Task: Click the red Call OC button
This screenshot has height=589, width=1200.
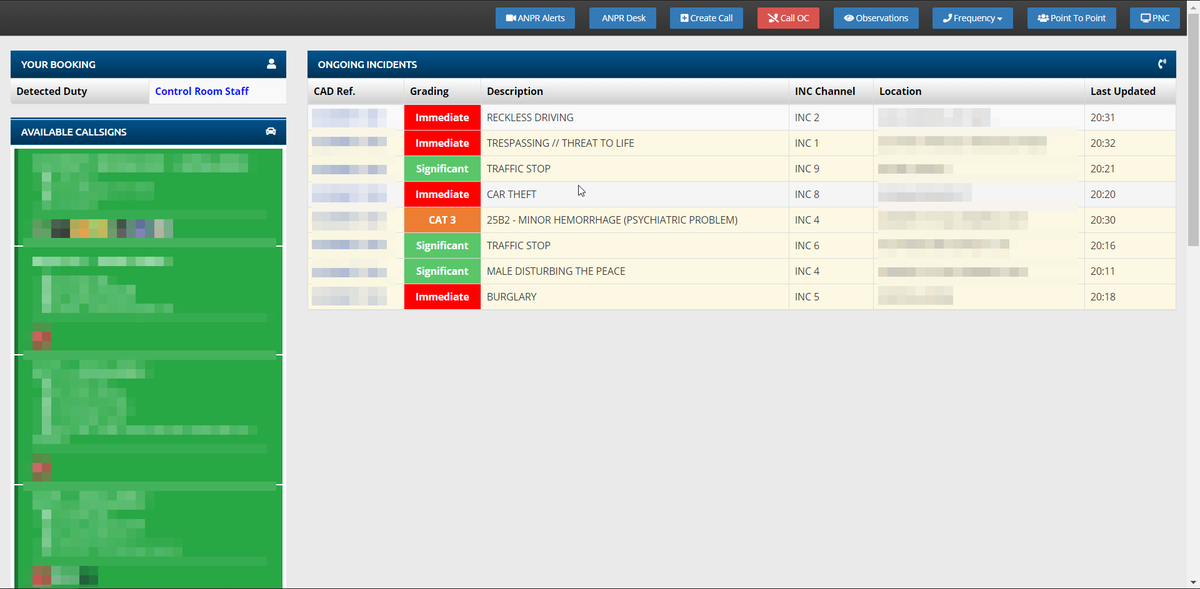Action: tap(788, 18)
